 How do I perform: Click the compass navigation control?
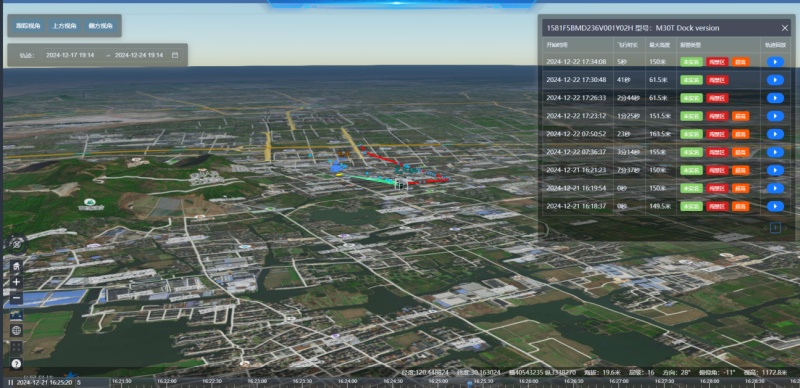tap(16, 245)
